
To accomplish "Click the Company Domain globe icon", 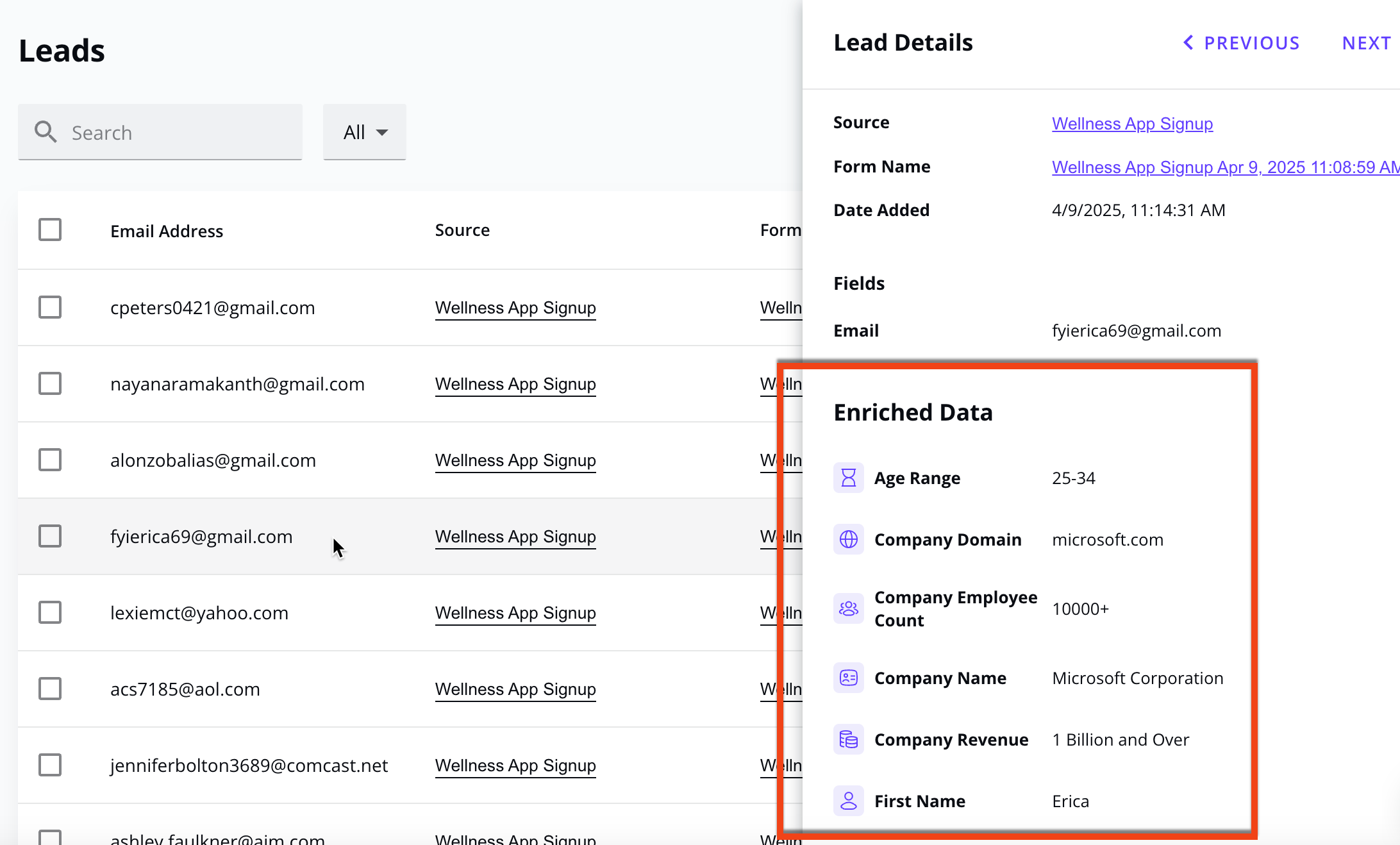I will (x=848, y=539).
